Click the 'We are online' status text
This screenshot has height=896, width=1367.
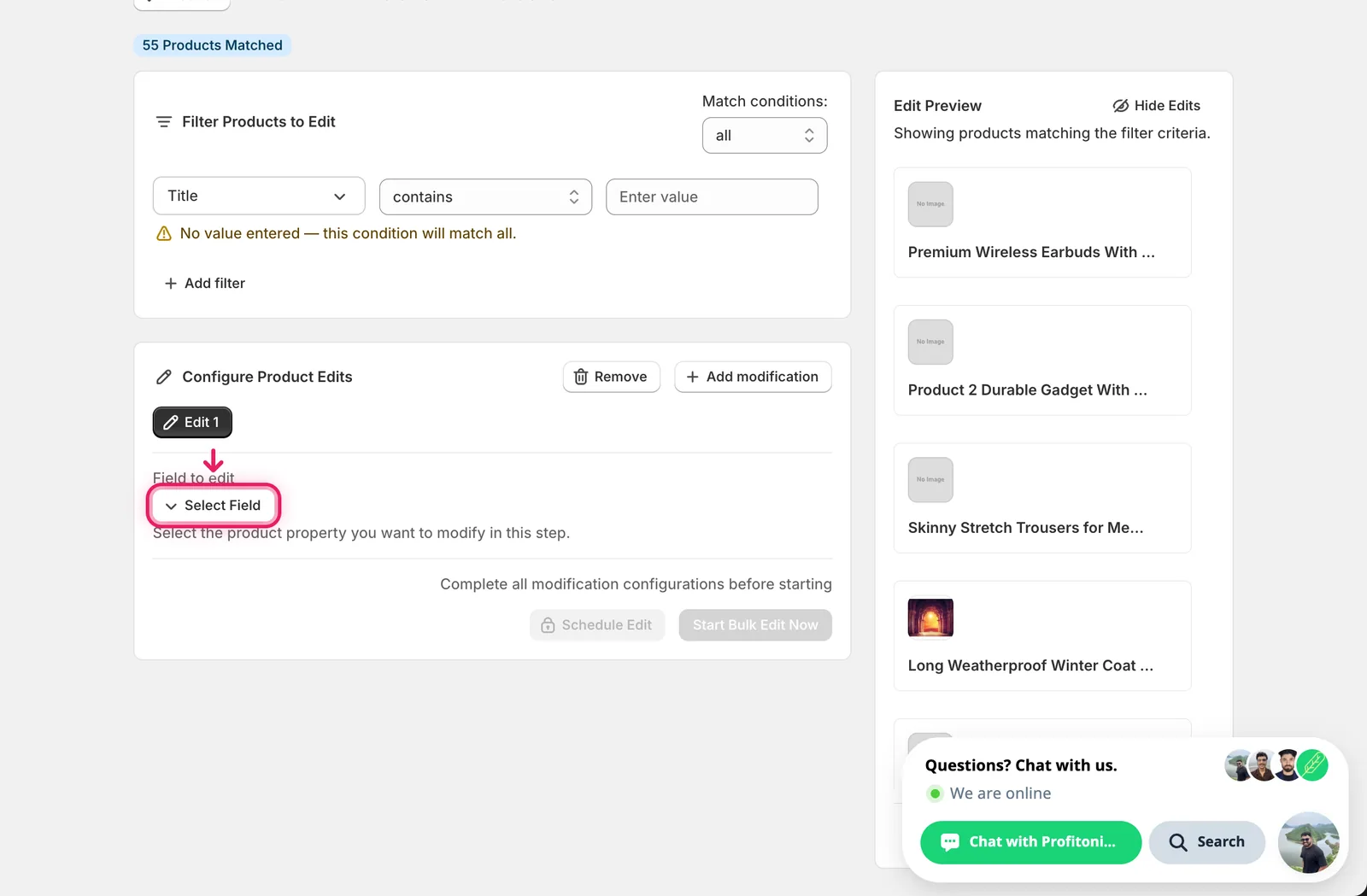click(1000, 794)
